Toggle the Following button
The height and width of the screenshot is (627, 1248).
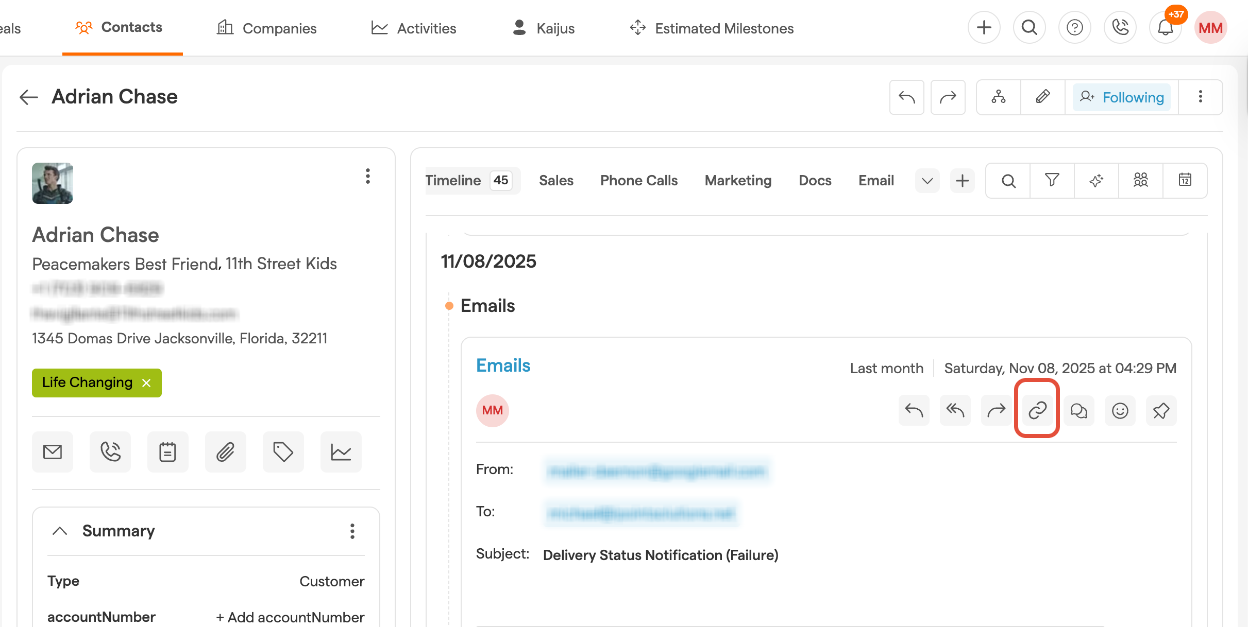[x=1122, y=97]
